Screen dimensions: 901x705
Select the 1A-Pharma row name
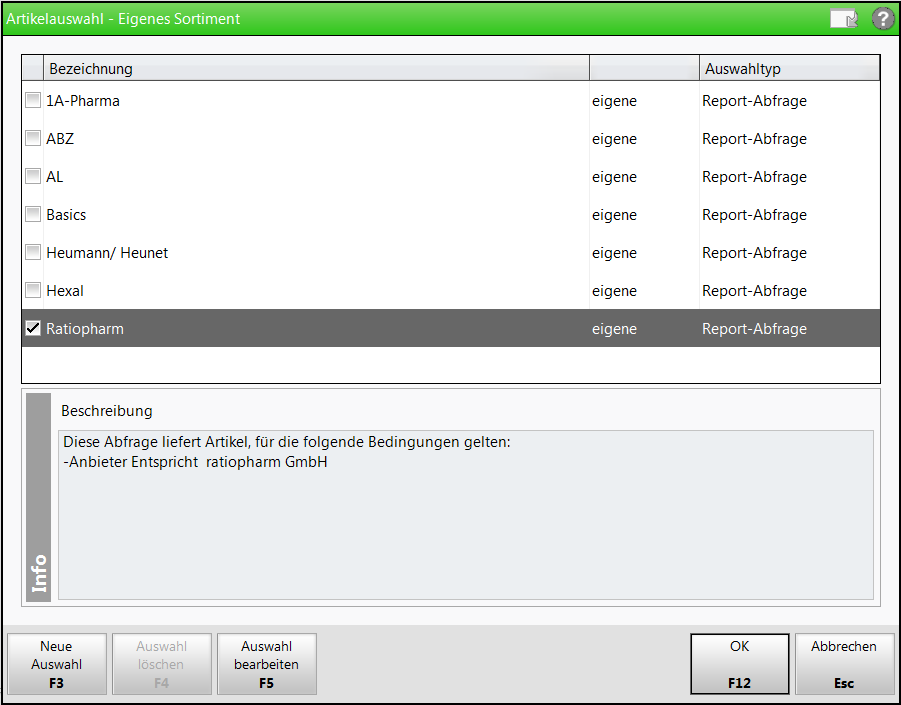[x=83, y=101]
